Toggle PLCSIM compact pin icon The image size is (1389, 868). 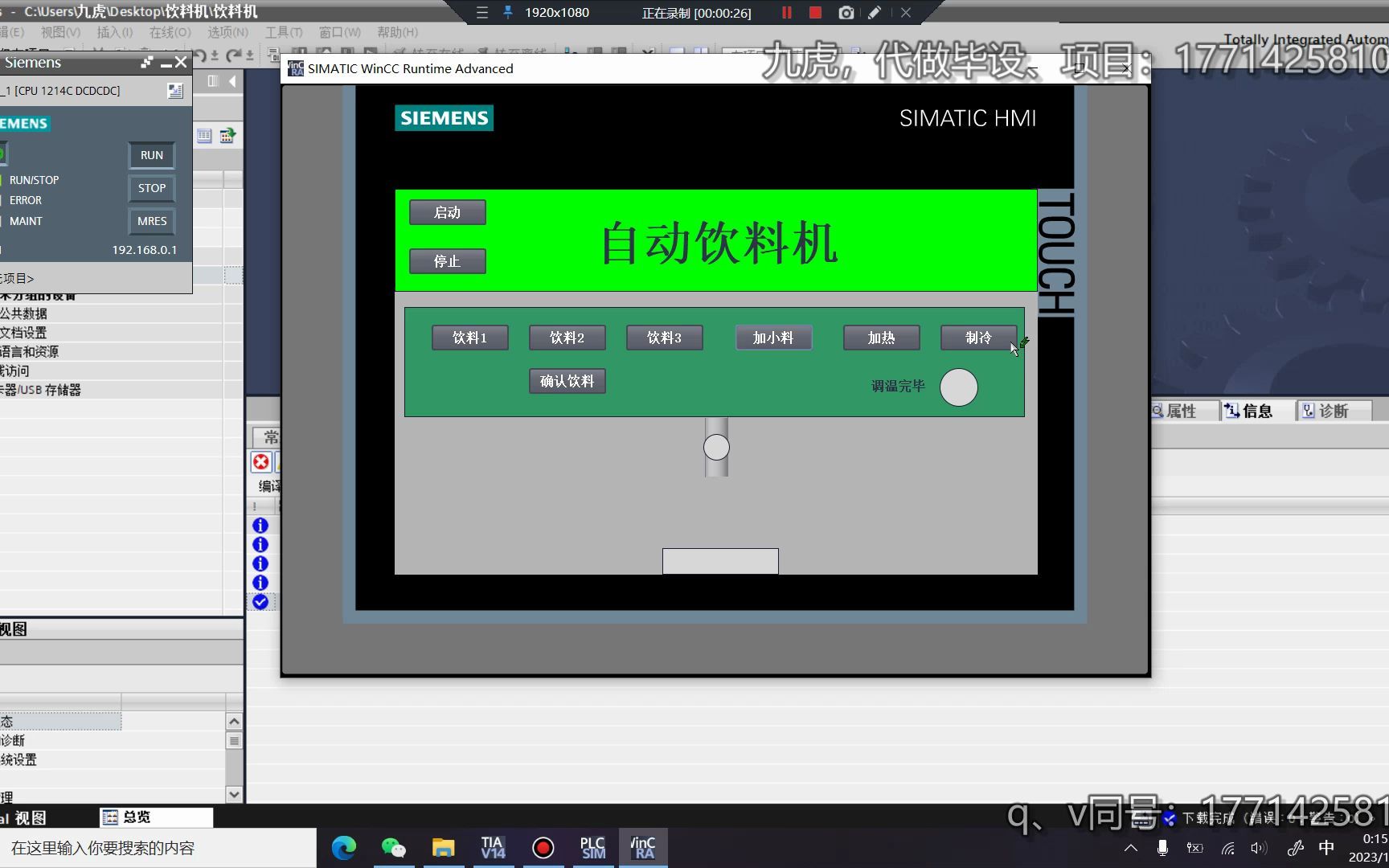(x=147, y=62)
